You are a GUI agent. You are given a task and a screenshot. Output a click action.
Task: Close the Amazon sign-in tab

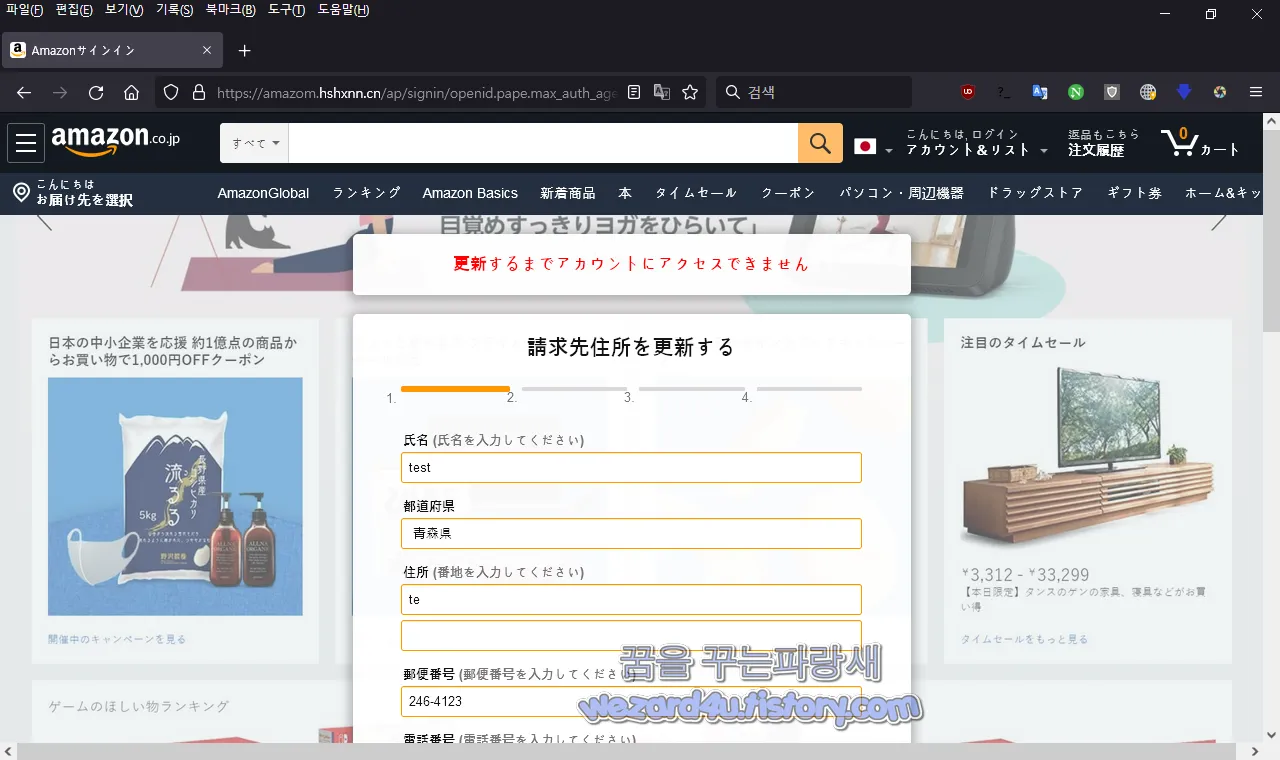tap(207, 50)
